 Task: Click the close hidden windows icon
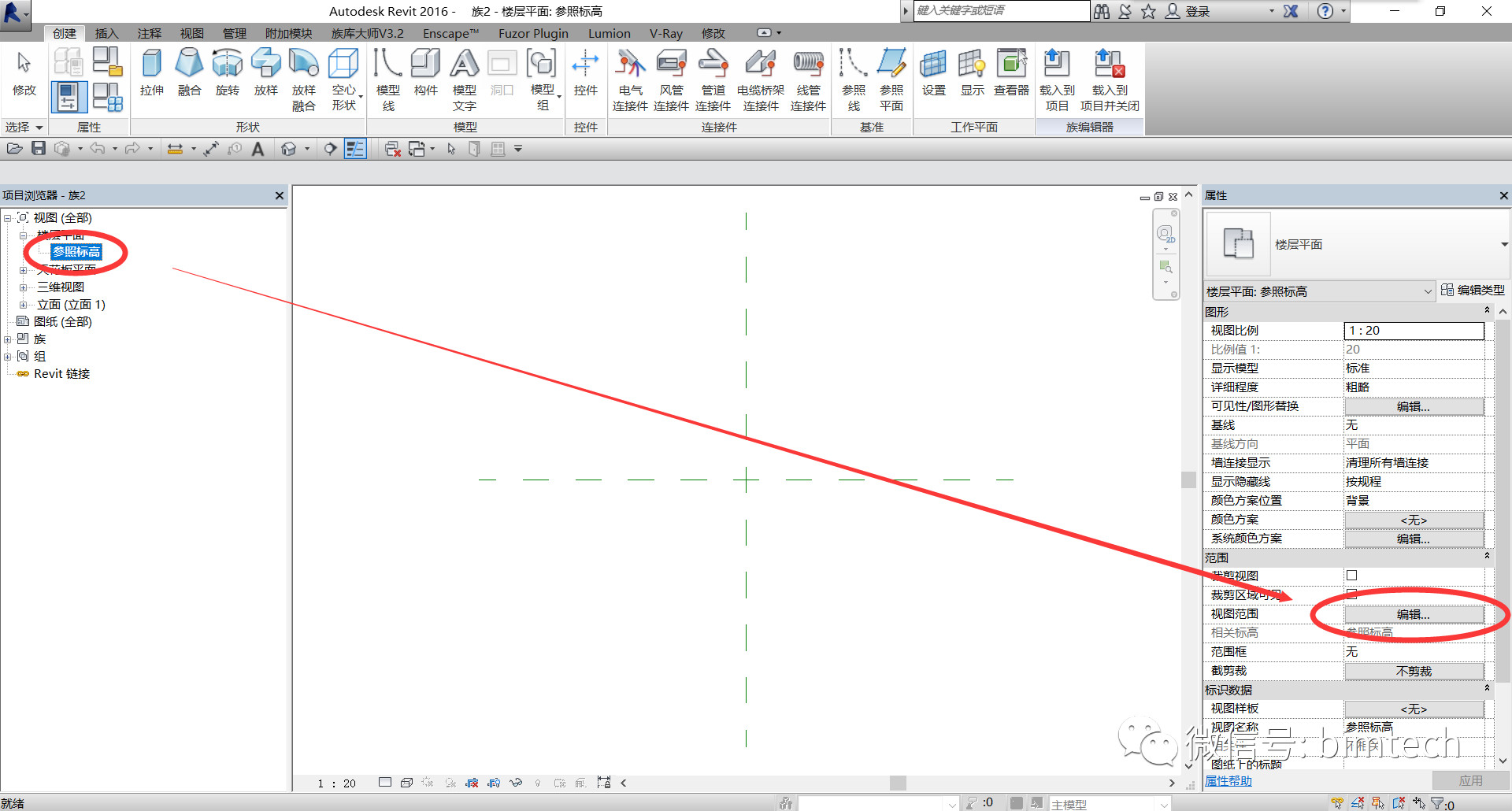point(393,148)
